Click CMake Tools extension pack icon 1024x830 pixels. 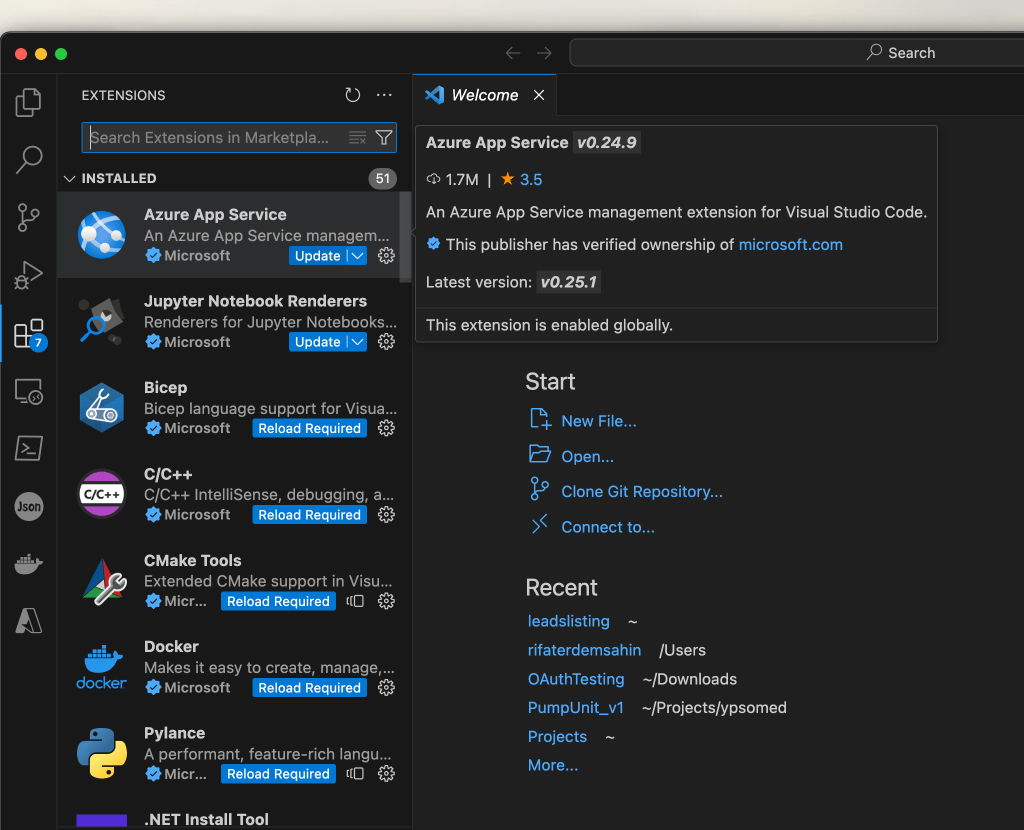(355, 601)
